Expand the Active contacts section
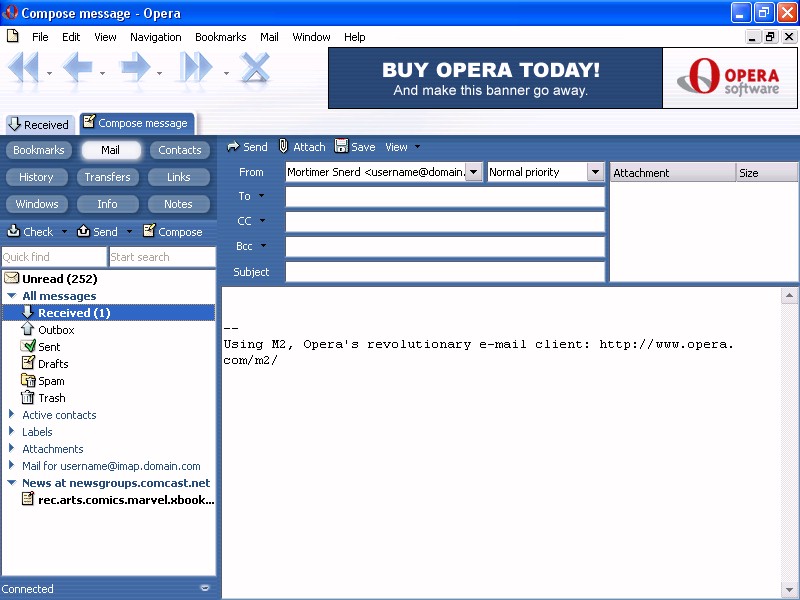The image size is (800, 600). (x=11, y=414)
